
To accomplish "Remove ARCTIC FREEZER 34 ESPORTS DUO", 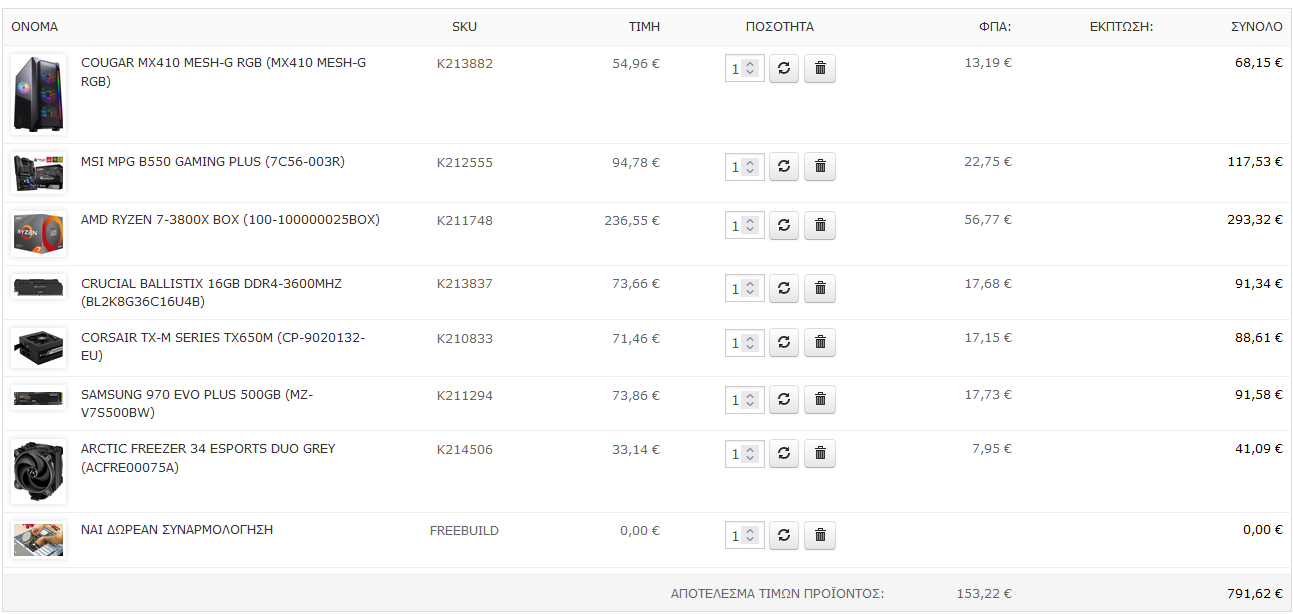I will [820, 453].
